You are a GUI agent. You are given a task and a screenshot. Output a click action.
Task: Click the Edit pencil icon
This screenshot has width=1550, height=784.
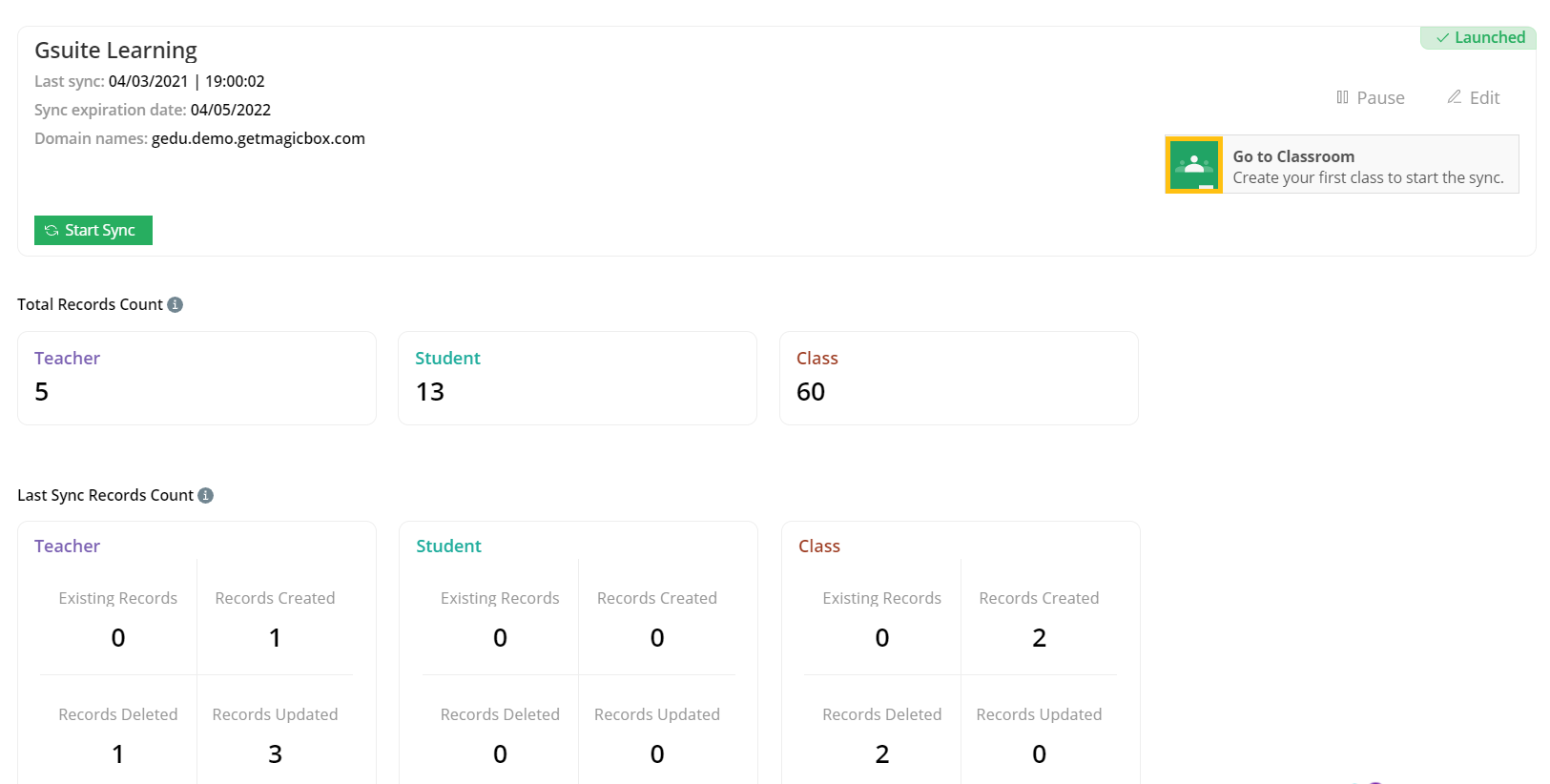tap(1455, 97)
